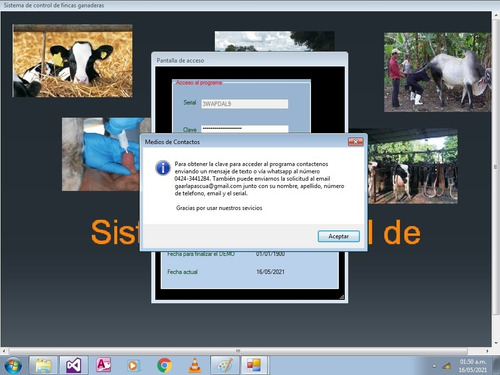This screenshot has width=500, height=375.
Task: Click the Medios de Contactos dialog title
Action: coord(172,142)
